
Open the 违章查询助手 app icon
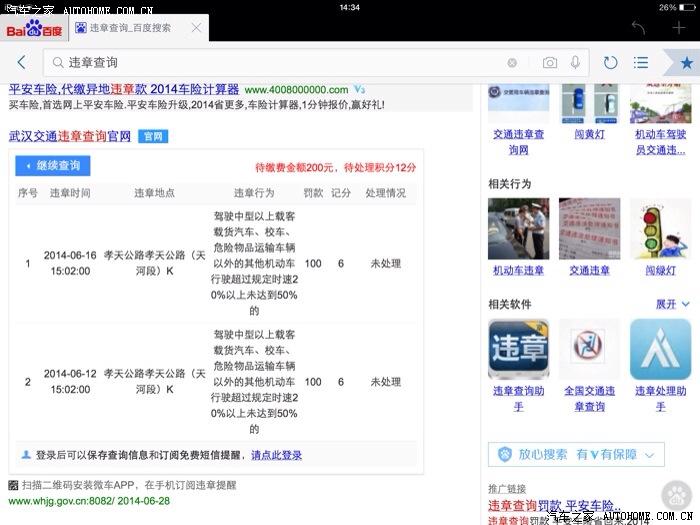518,349
